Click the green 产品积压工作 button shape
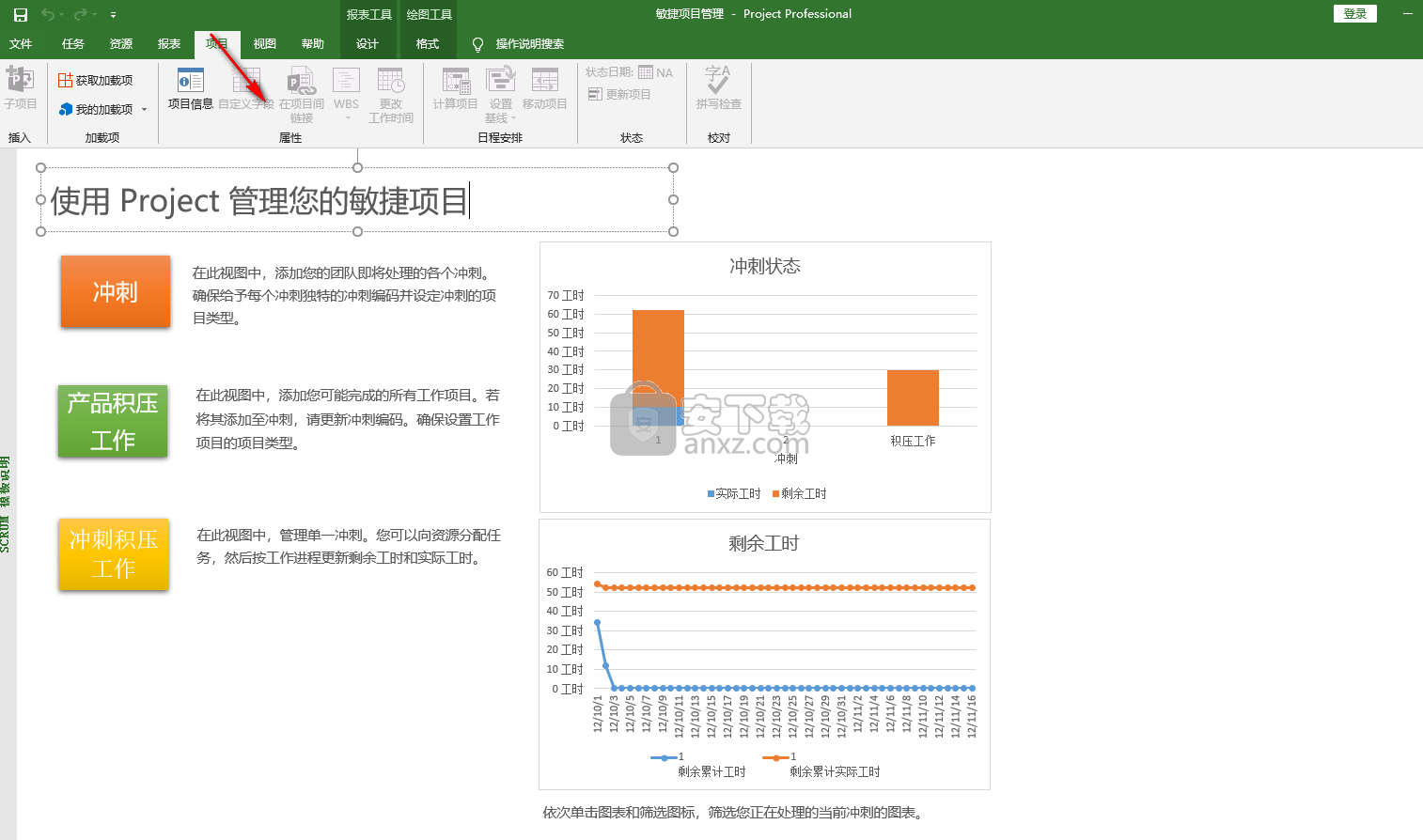Image resolution: width=1423 pixels, height=840 pixels. click(x=113, y=421)
